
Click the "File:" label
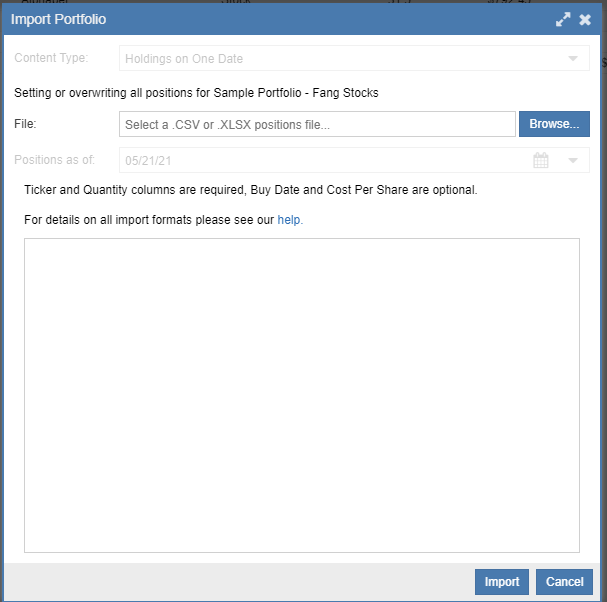[25, 124]
